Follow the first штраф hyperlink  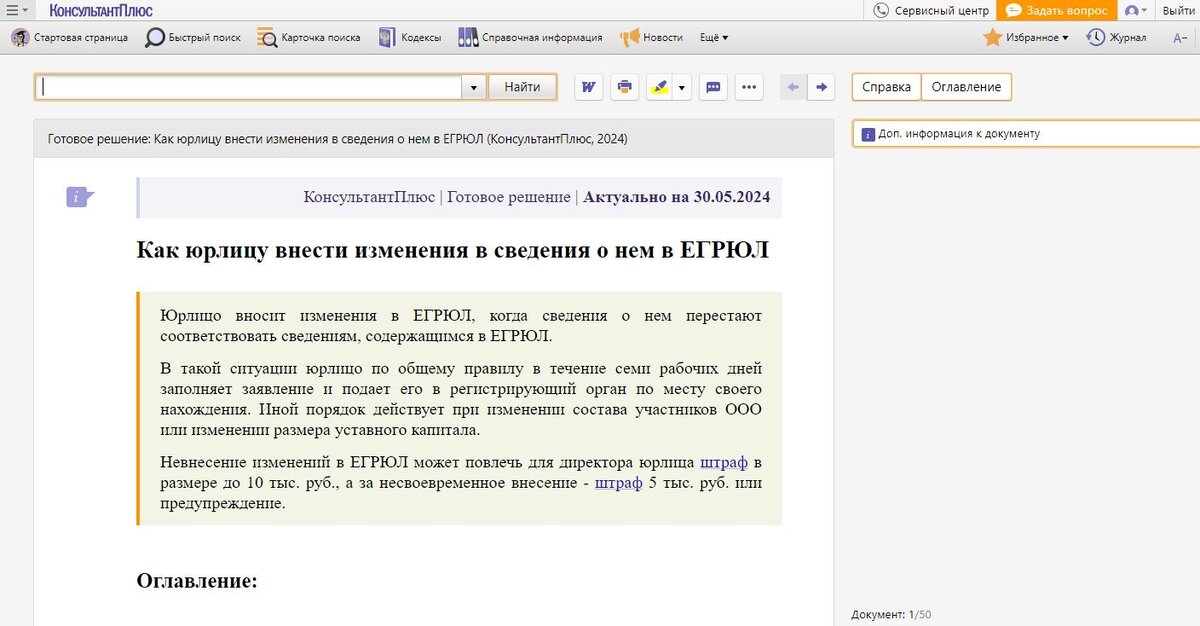pyautogui.click(x=724, y=462)
